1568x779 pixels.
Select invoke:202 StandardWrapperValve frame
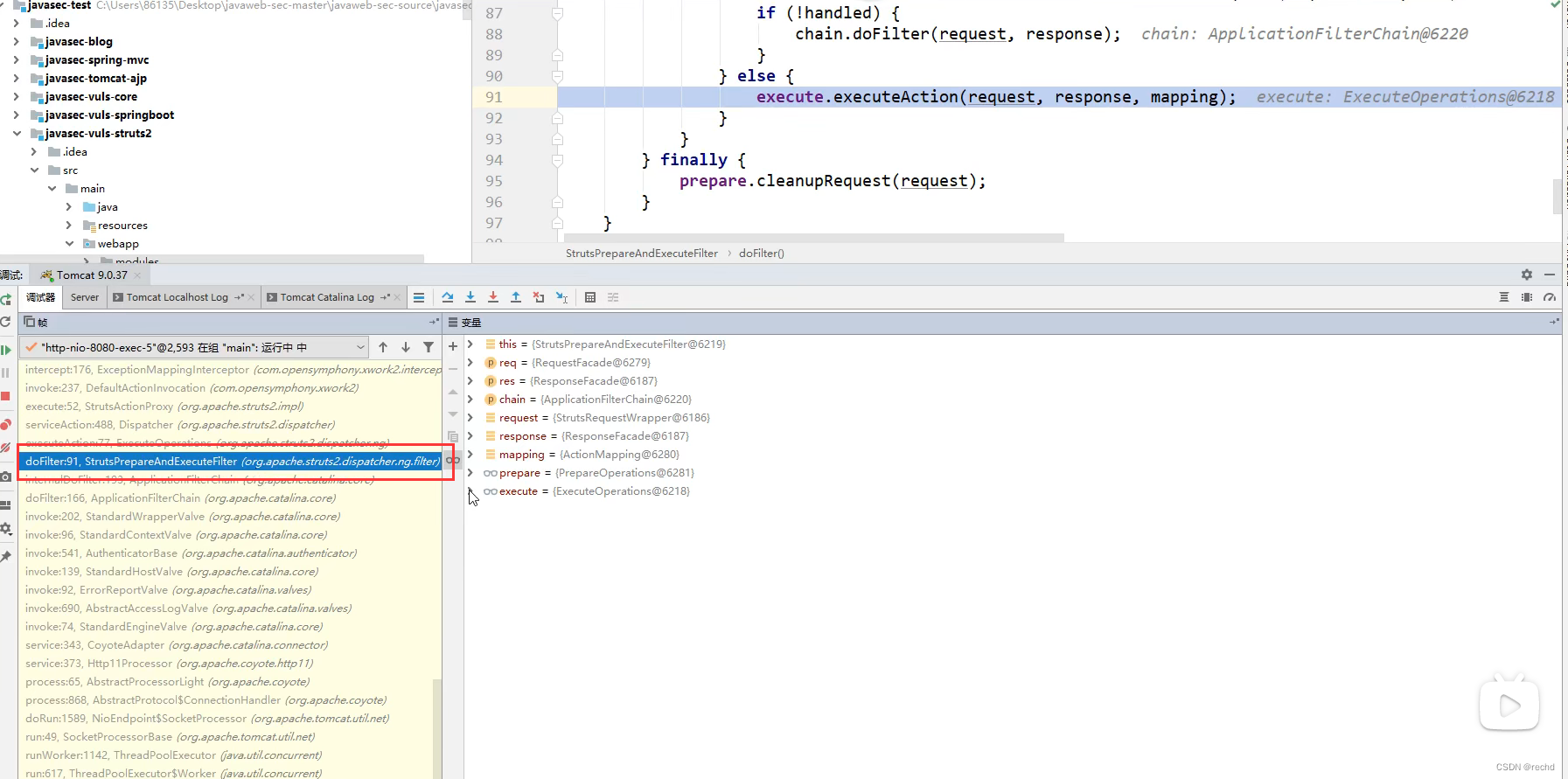pos(230,517)
